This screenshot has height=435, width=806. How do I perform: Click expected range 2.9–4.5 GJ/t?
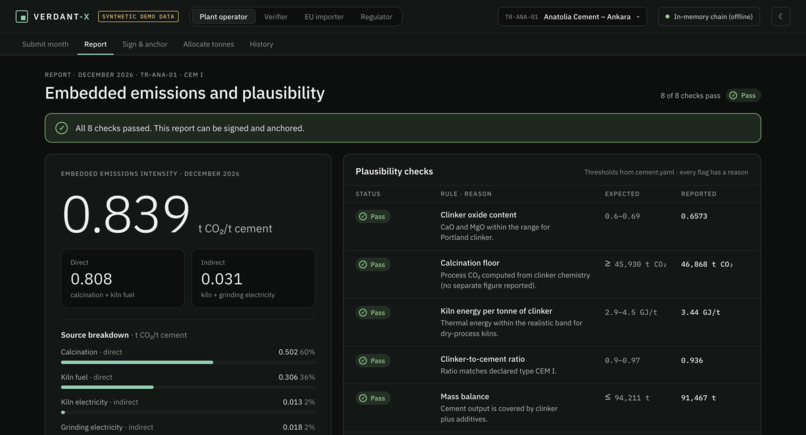click(631, 312)
